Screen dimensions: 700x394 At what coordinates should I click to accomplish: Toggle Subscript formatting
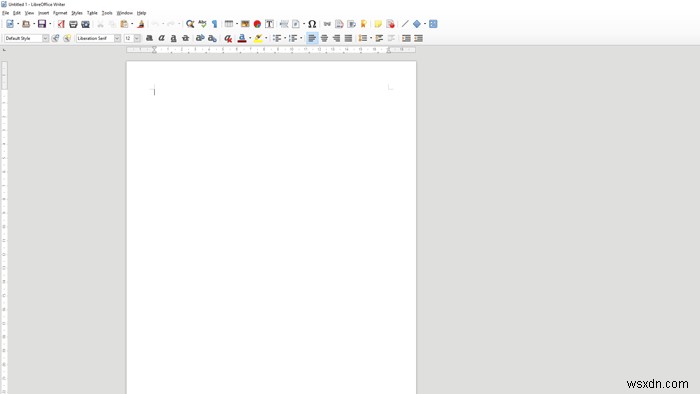(212, 38)
